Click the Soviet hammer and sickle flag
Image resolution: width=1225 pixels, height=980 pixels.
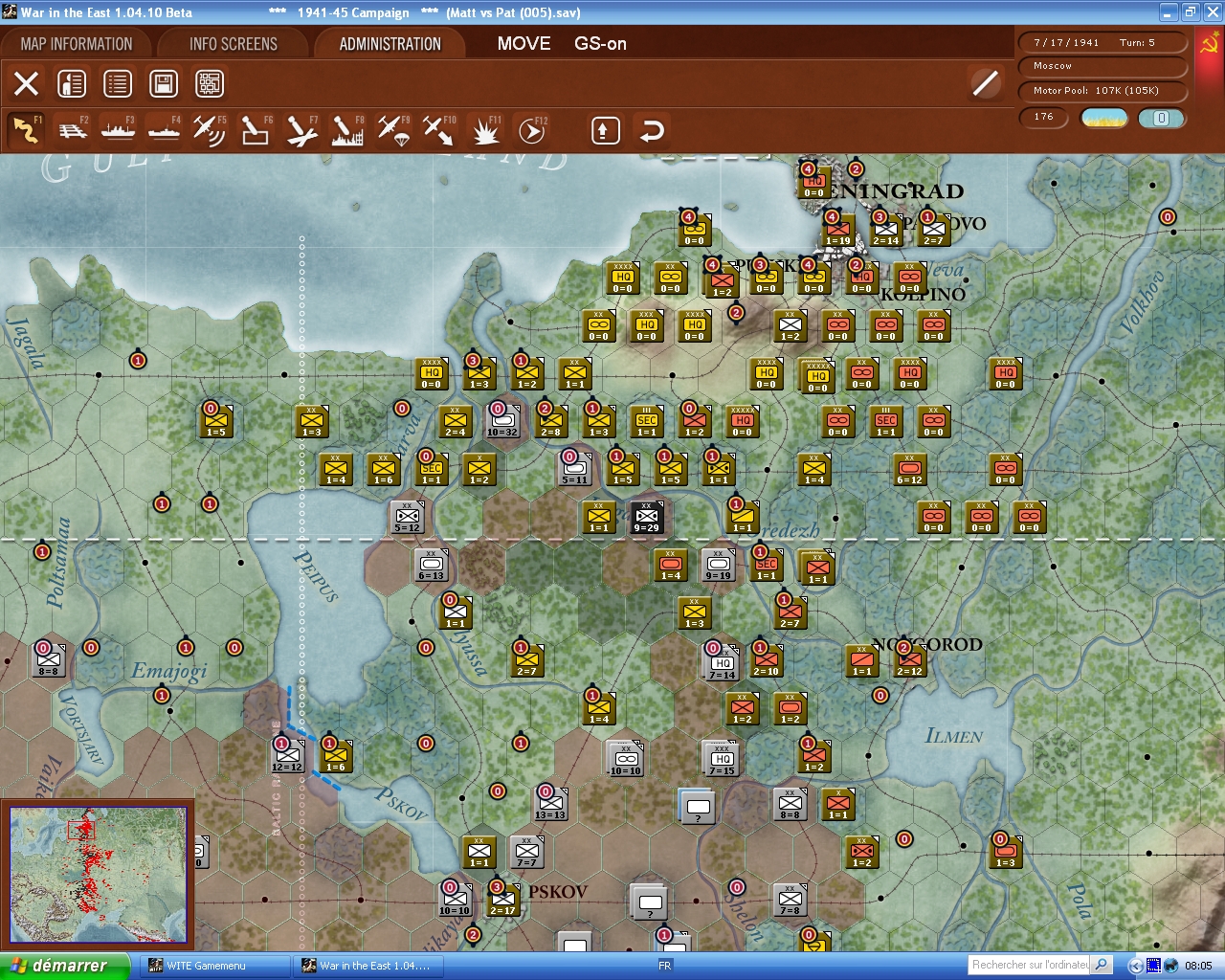pyautogui.click(x=1209, y=44)
